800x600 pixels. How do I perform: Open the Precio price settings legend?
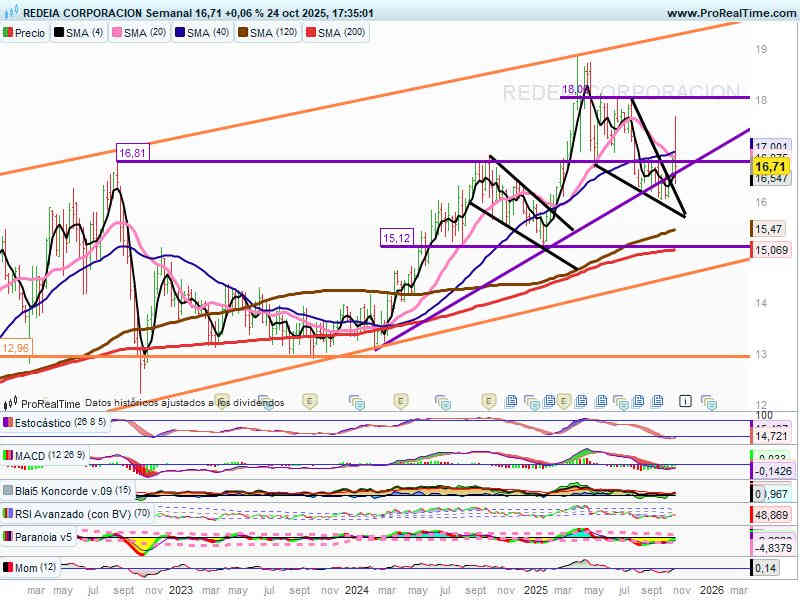point(25,33)
